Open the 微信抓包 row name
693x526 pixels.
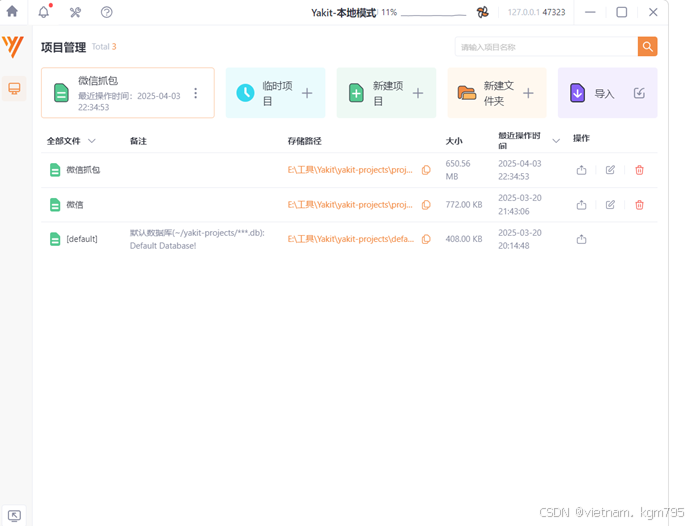[x=83, y=170]
